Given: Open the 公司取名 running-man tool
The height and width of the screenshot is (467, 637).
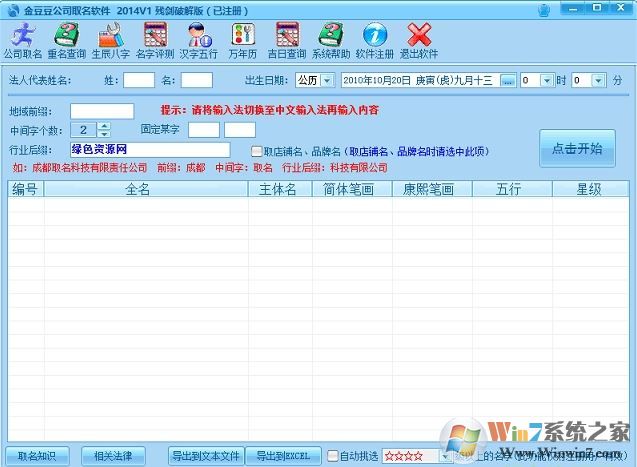Looking at the screenshot, I should pyautogui.click(x=23, y=41).
